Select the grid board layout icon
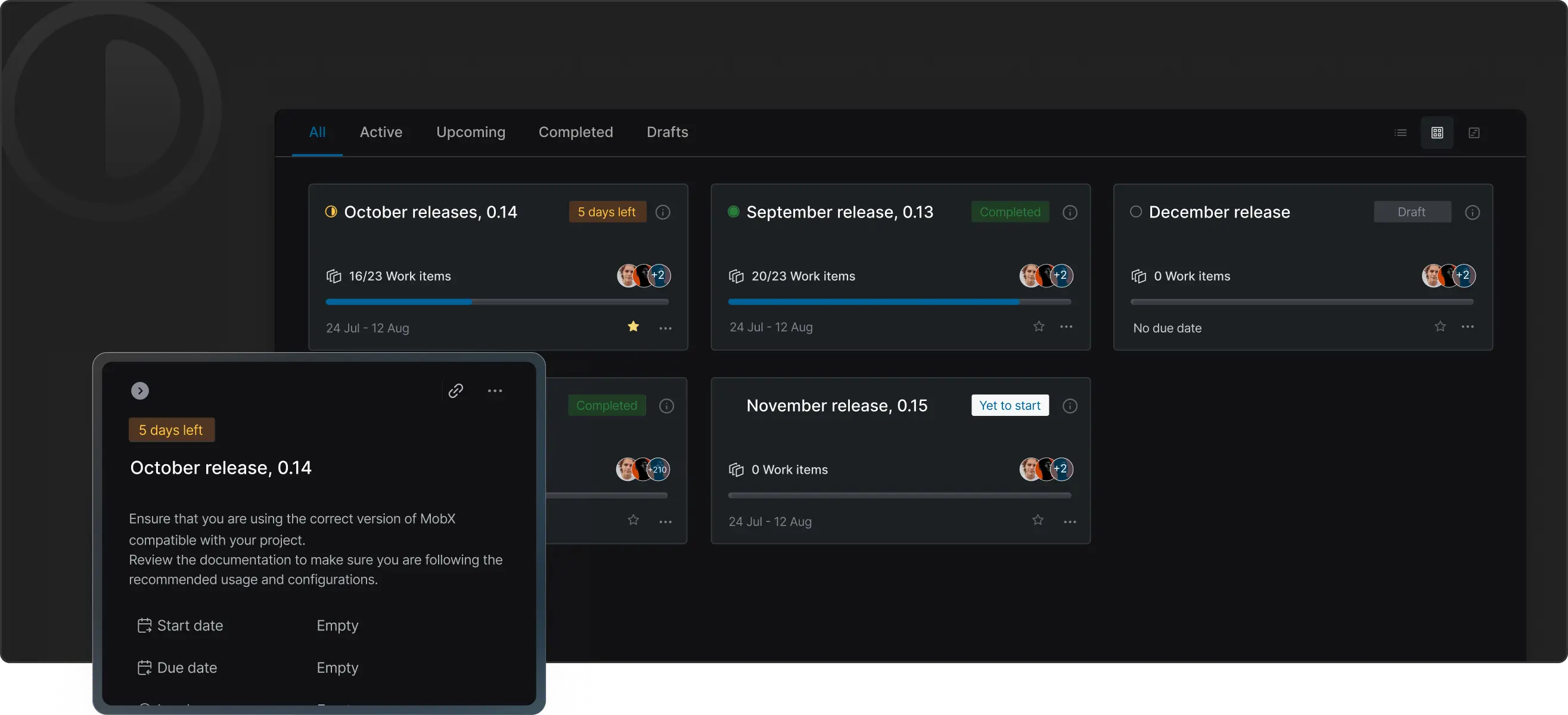Image resolution: width=1568 pixels, height=715 pixels. 1437,133
